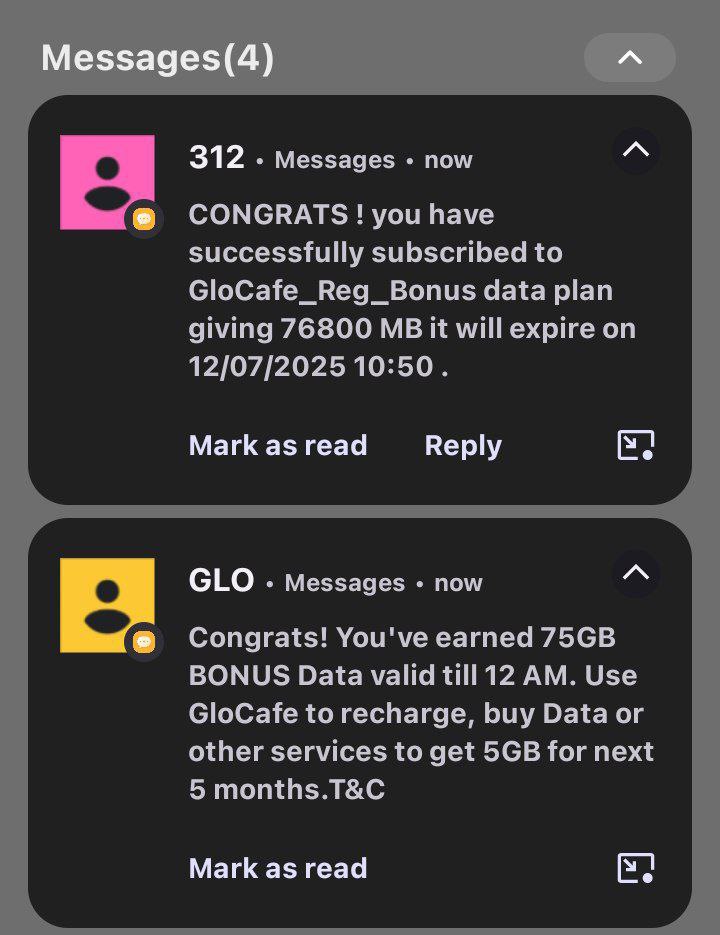The width and height of the screenshot is (720, 935).
Task: Open the GloCafe_Reg_Bonus subscription message text
Action: [x=412, y=290]
